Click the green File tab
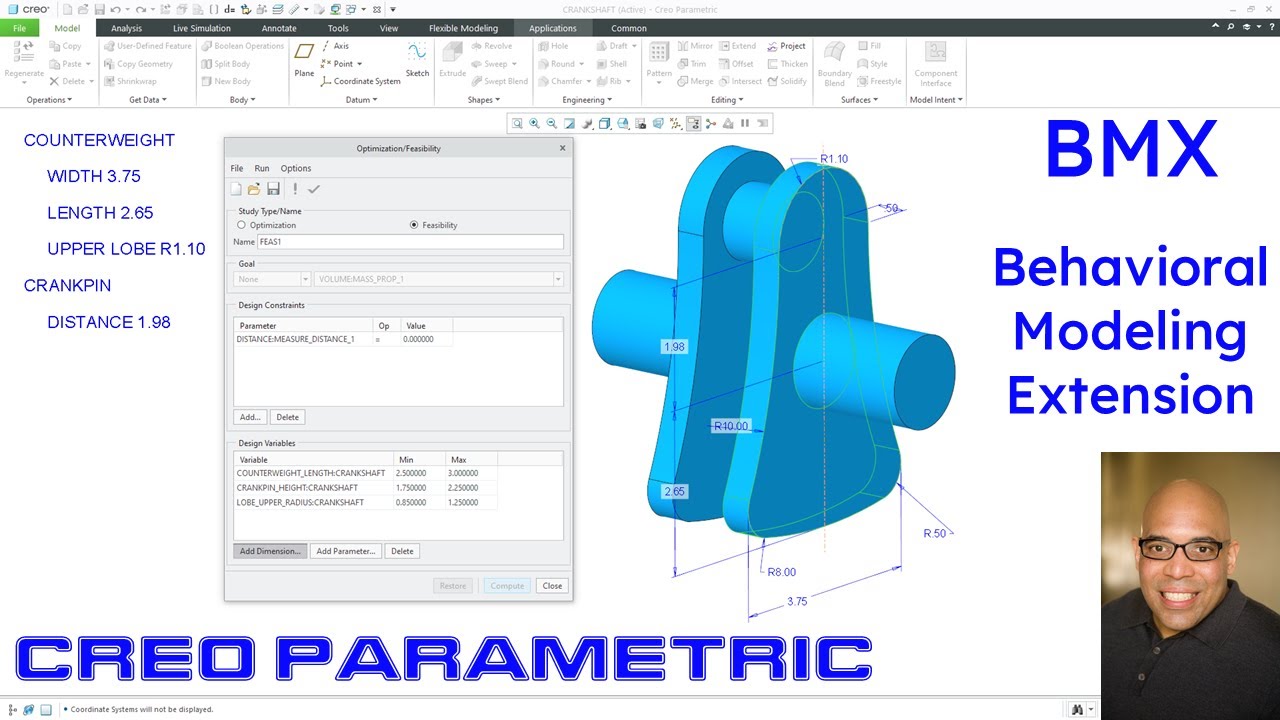 (x=20, y=28)
